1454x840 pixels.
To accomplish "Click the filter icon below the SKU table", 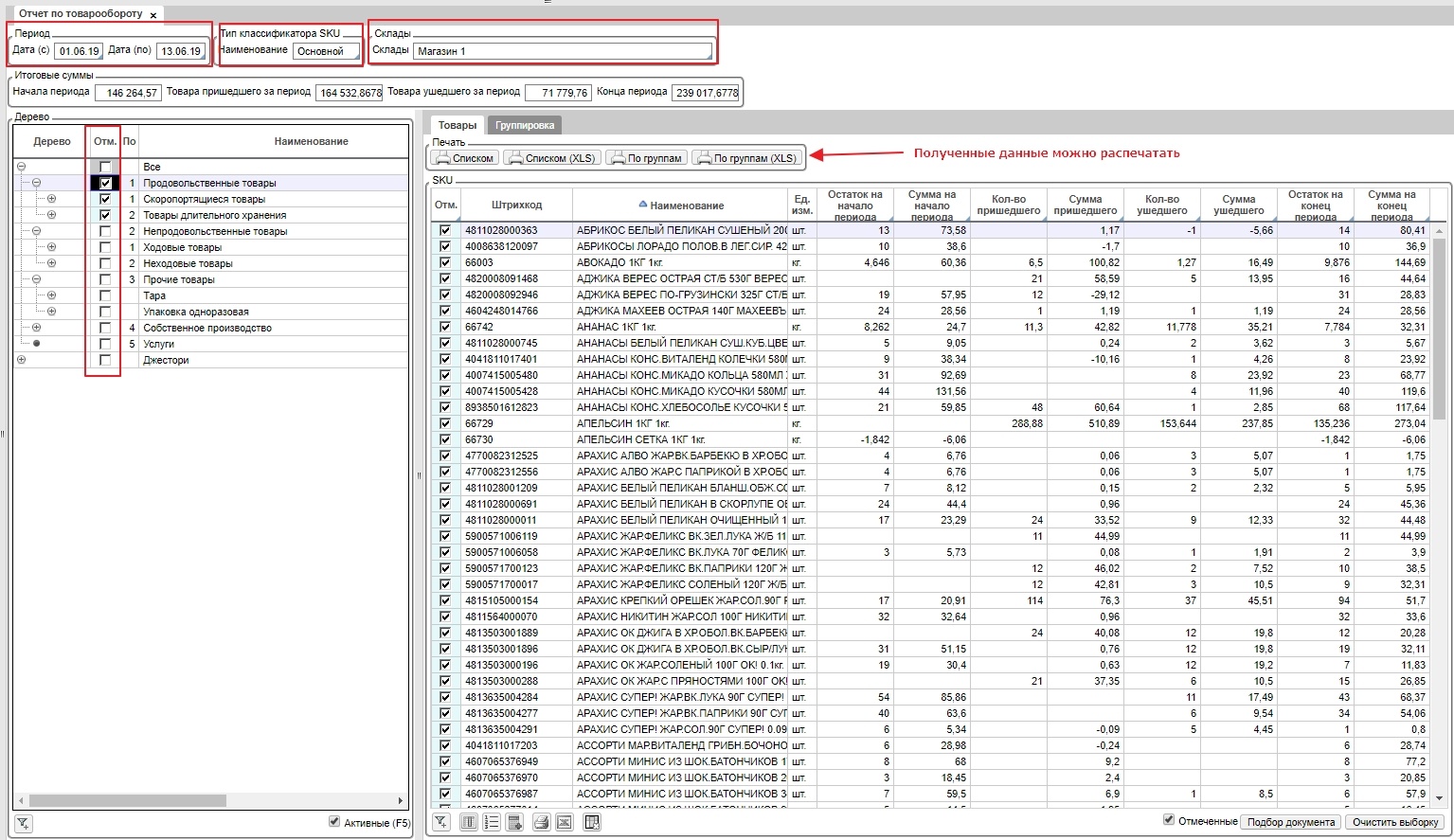I will pos(441,822).
